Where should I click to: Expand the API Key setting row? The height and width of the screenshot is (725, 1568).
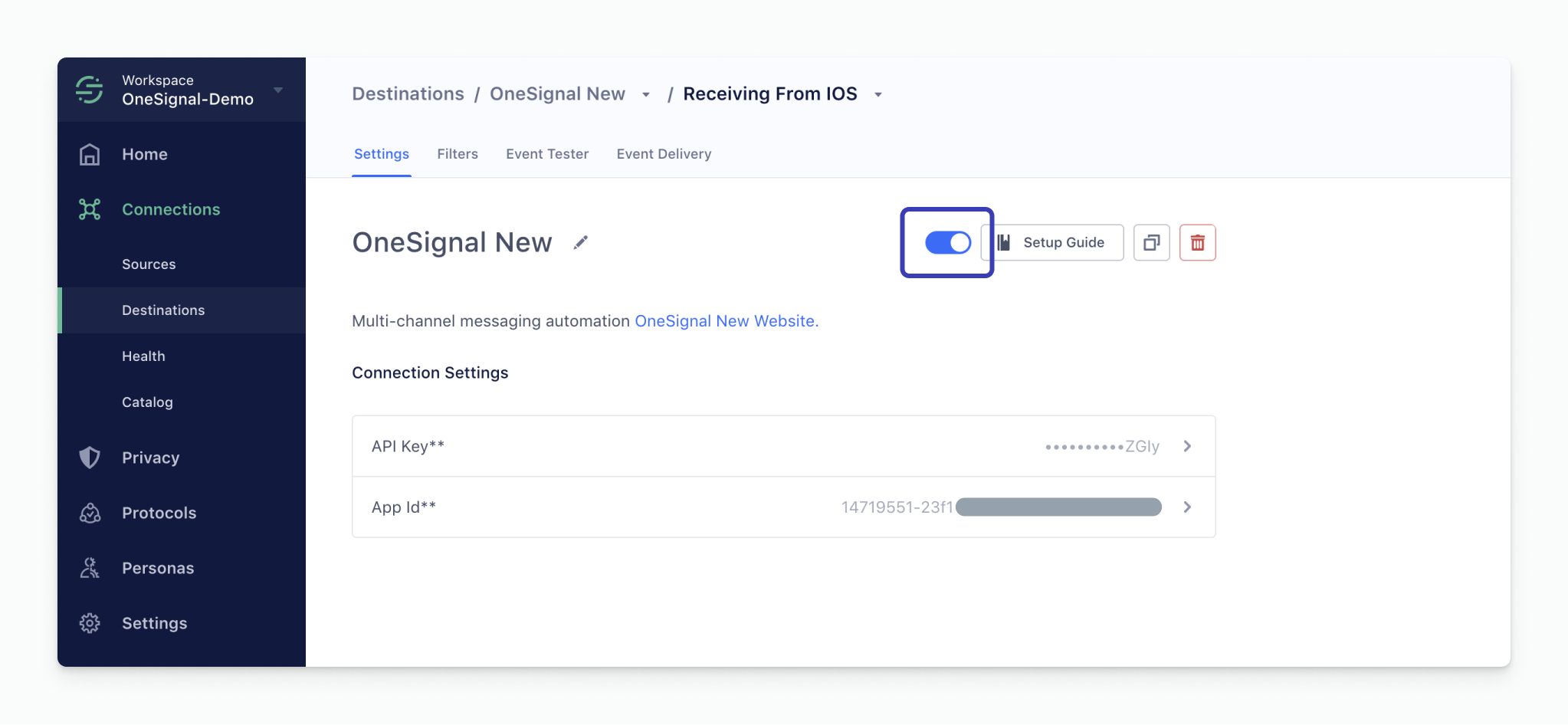[783, 446]
